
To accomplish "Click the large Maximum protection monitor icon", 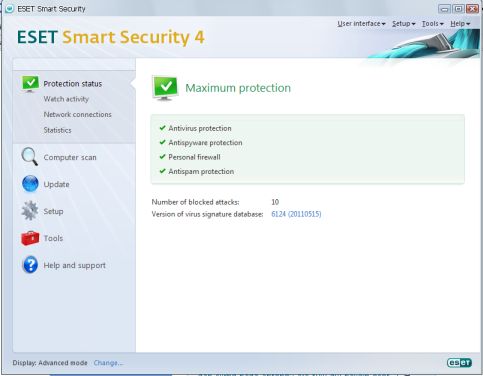I will pos(165,88).
